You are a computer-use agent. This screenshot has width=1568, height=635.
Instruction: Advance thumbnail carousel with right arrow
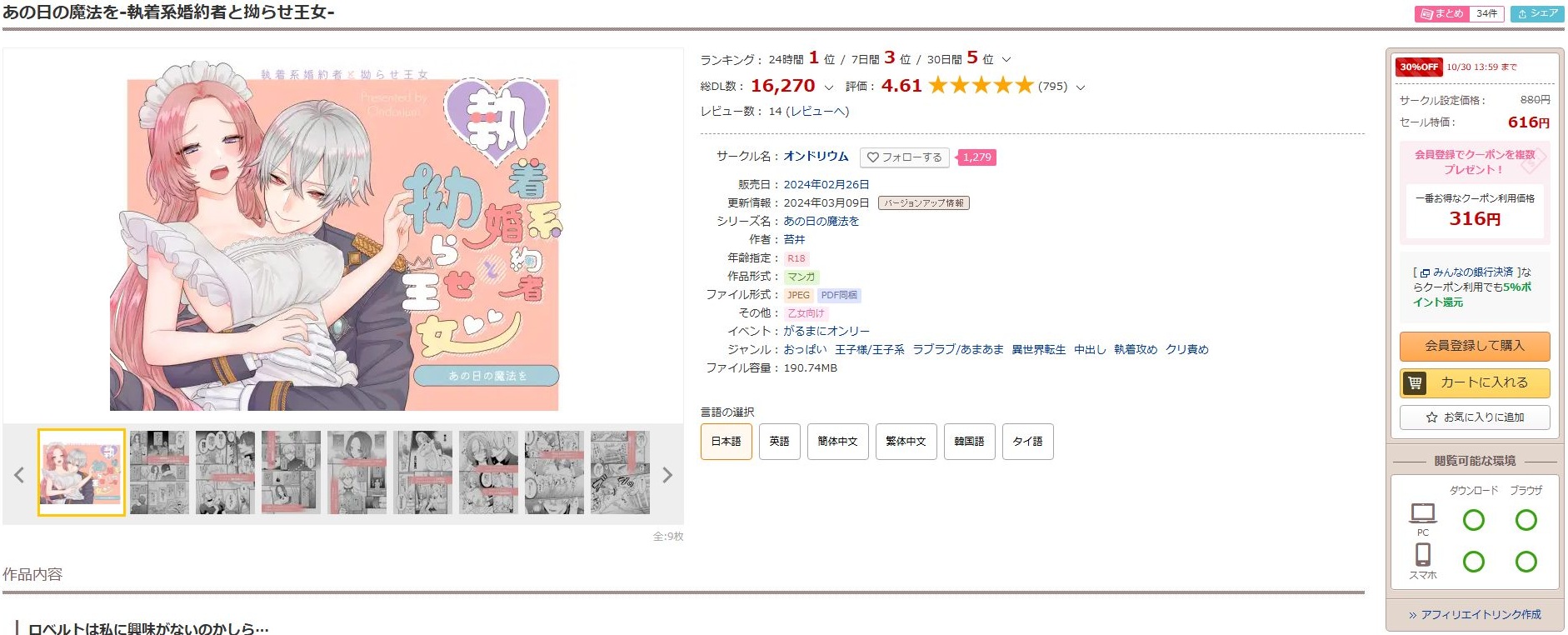(667, 475)
